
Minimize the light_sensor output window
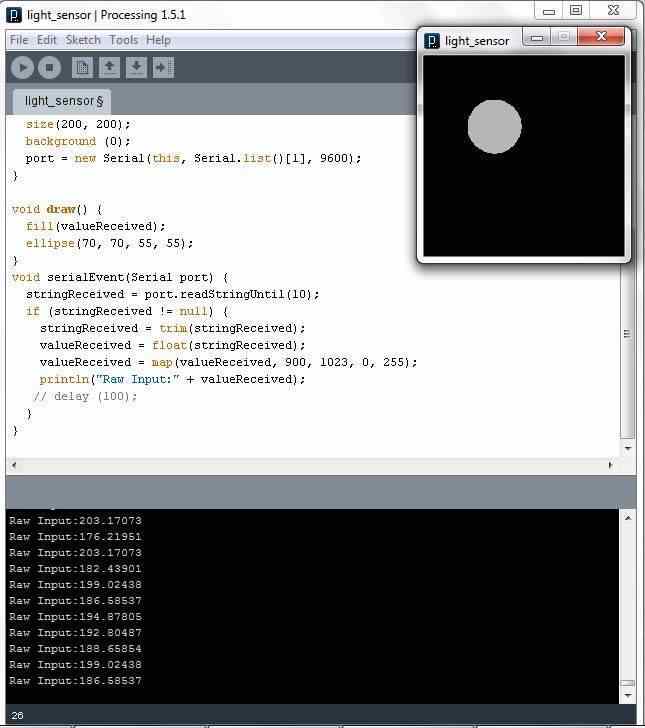coord(537,37)
